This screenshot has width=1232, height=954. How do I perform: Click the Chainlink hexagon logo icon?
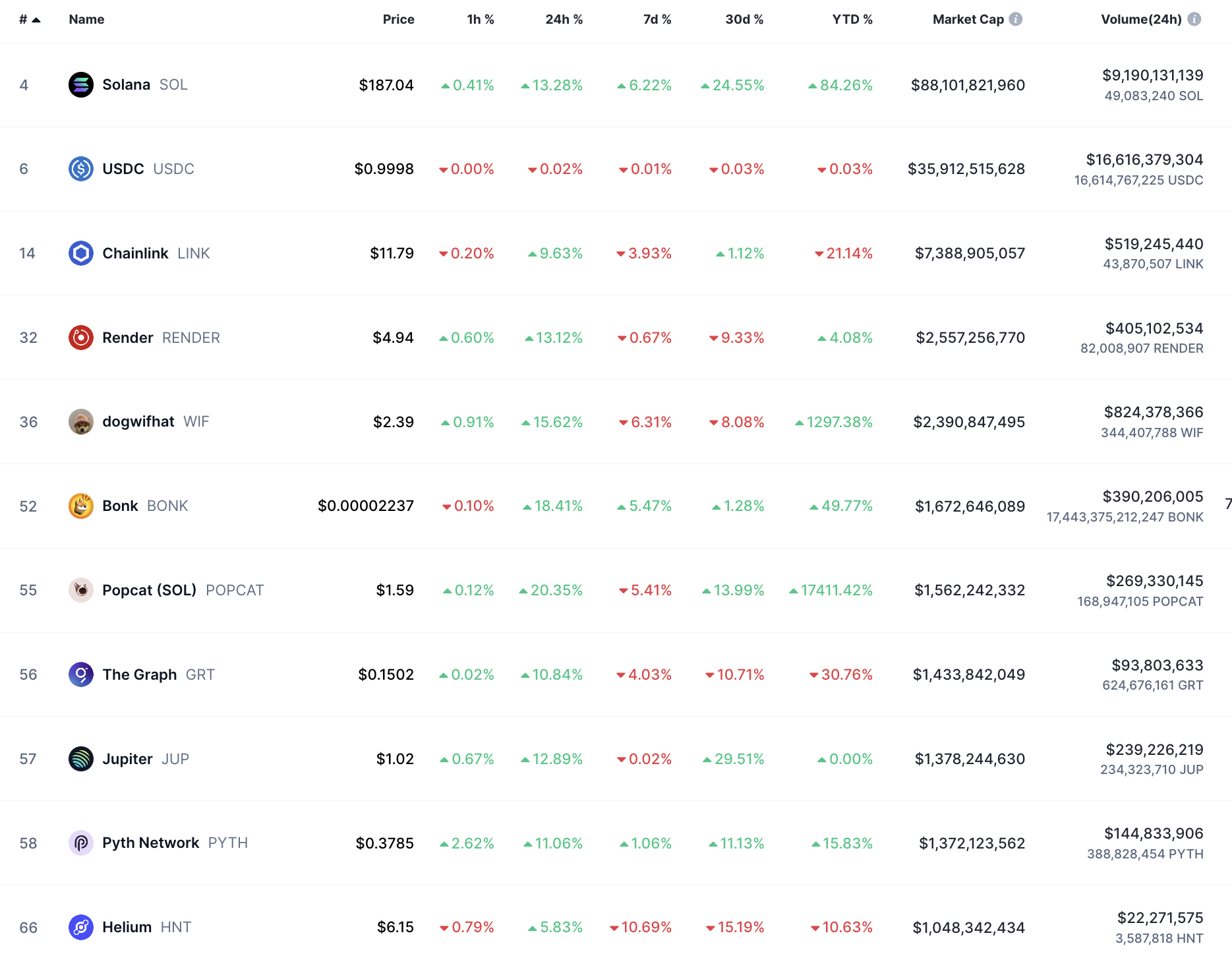[x=80, y=253]
